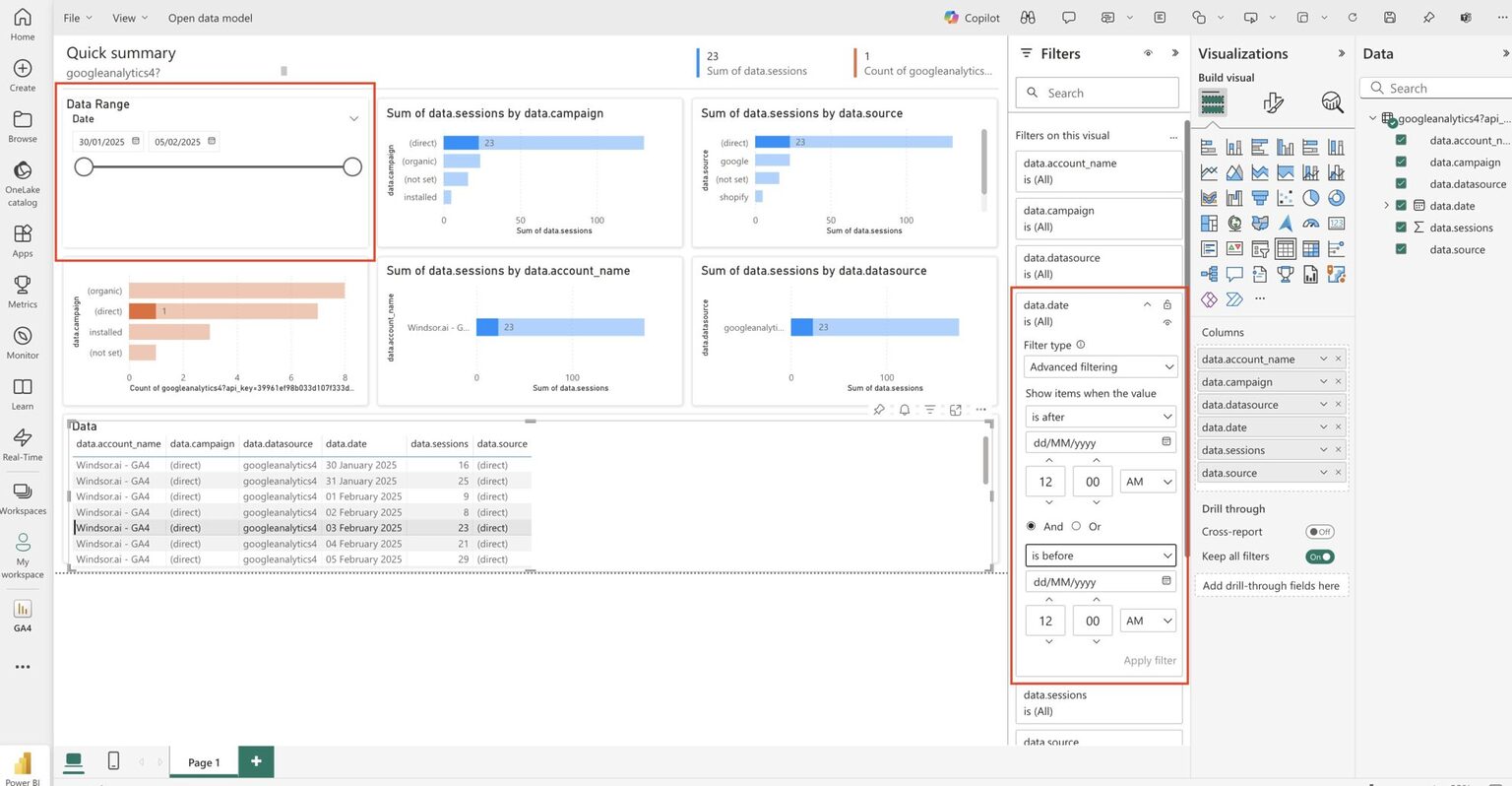Screen dimensions: 1512x786
Task: Click the refresh visuals icon
Action: pos(1352,18)
